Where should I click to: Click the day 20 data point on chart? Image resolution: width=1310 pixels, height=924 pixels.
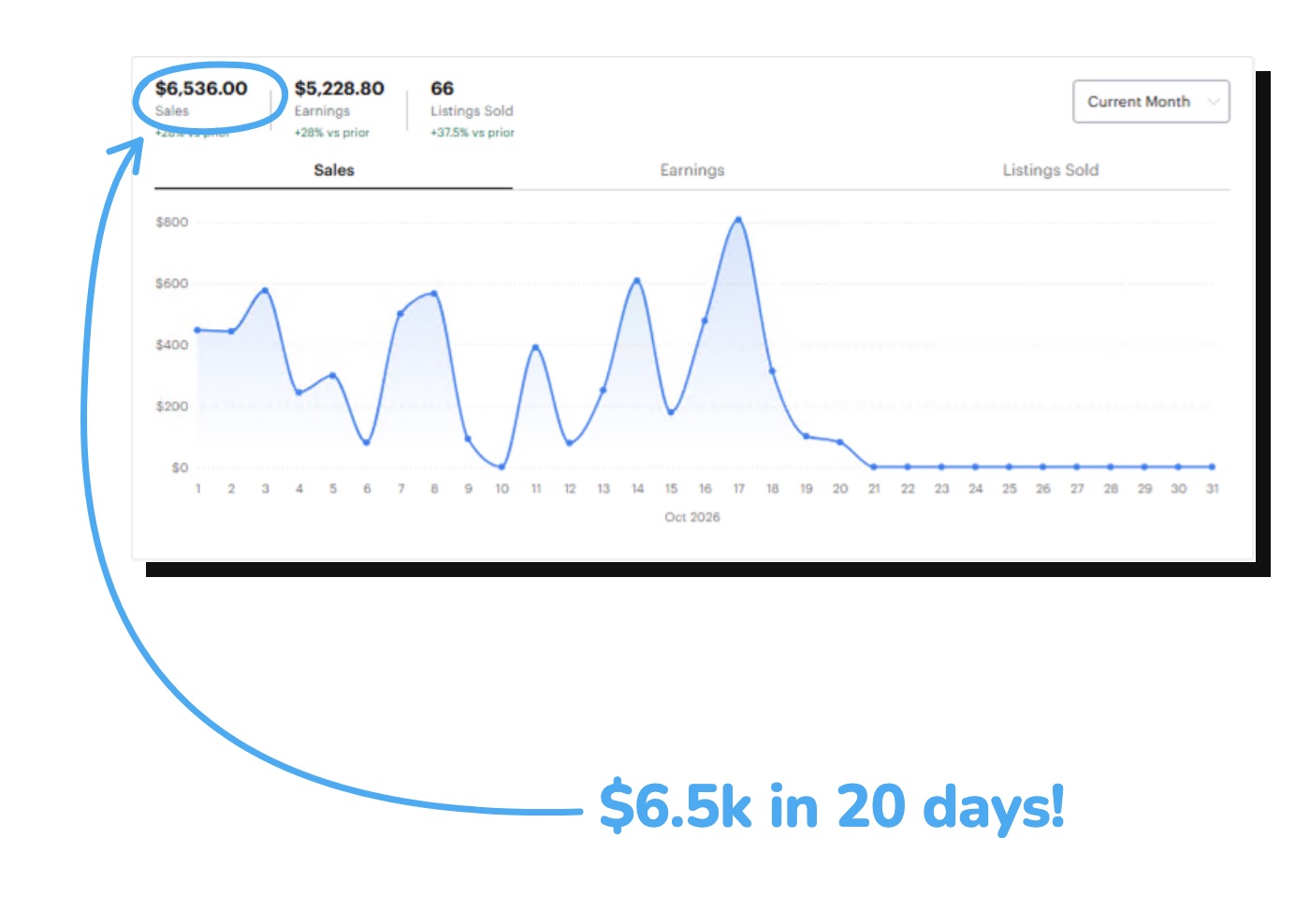point(840,442)
